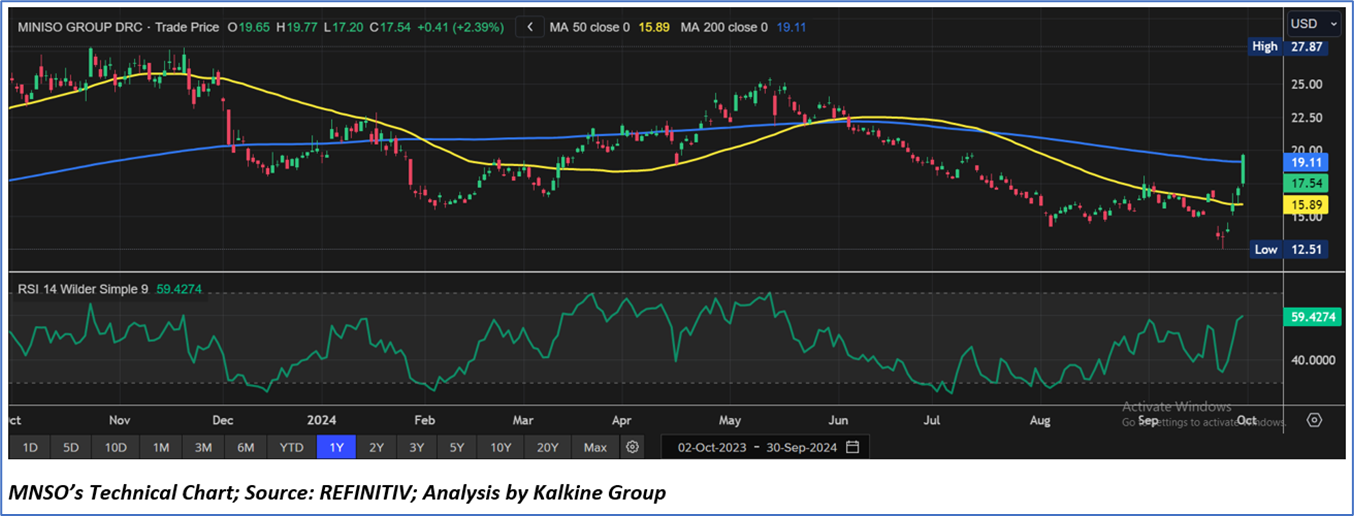Edit the end date 30-Sep-2024

[799, 447]
